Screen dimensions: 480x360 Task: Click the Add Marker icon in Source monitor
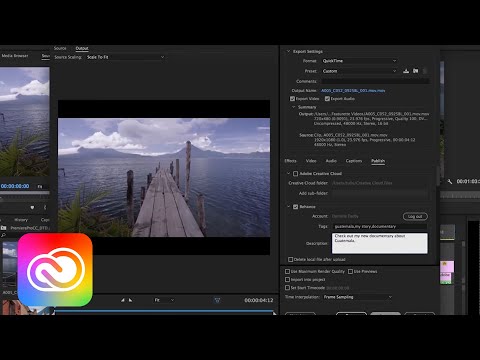click(x=32, y=207)
